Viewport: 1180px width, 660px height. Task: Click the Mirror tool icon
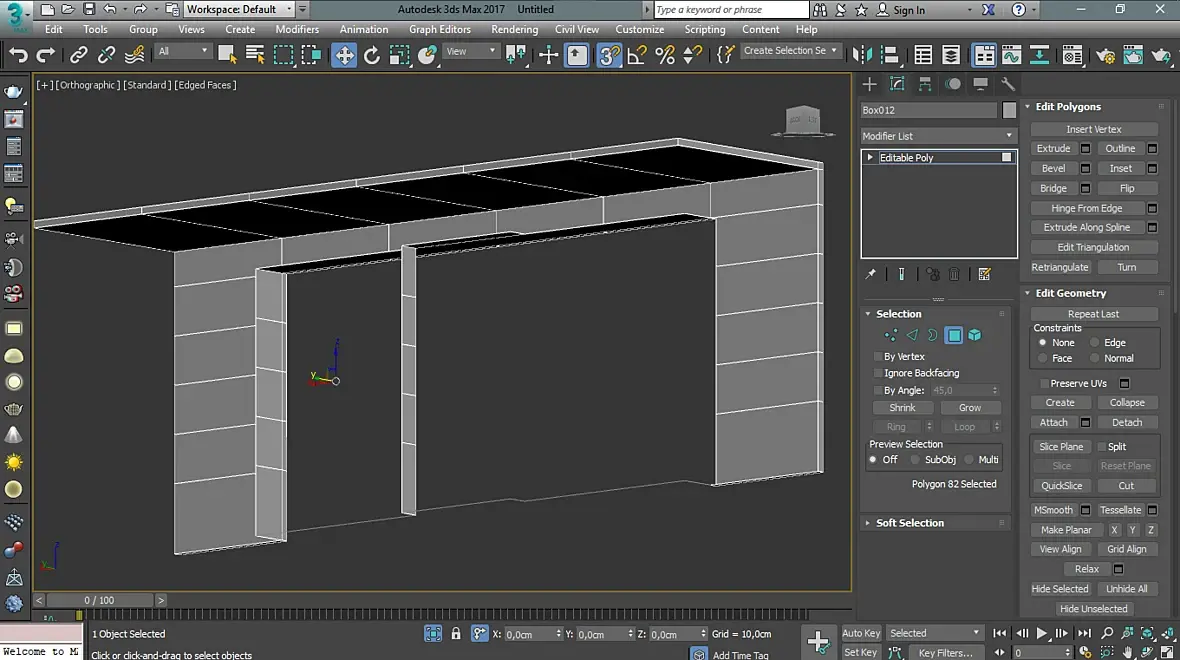coord(861,55)
